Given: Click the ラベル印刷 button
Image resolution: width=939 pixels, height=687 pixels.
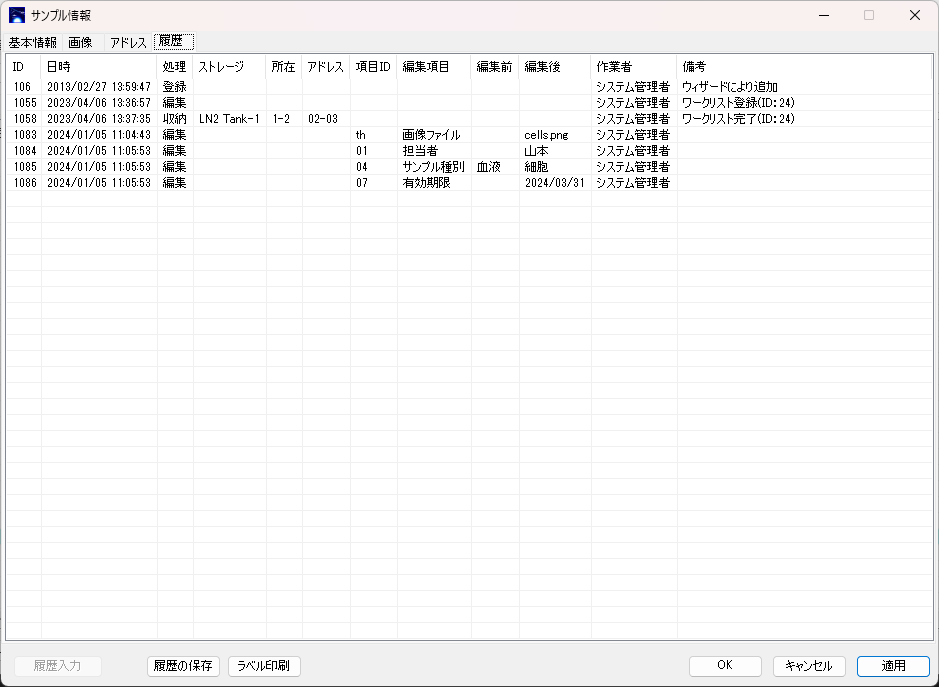Looking at the screenshot, I should click(x=264, y=666).
